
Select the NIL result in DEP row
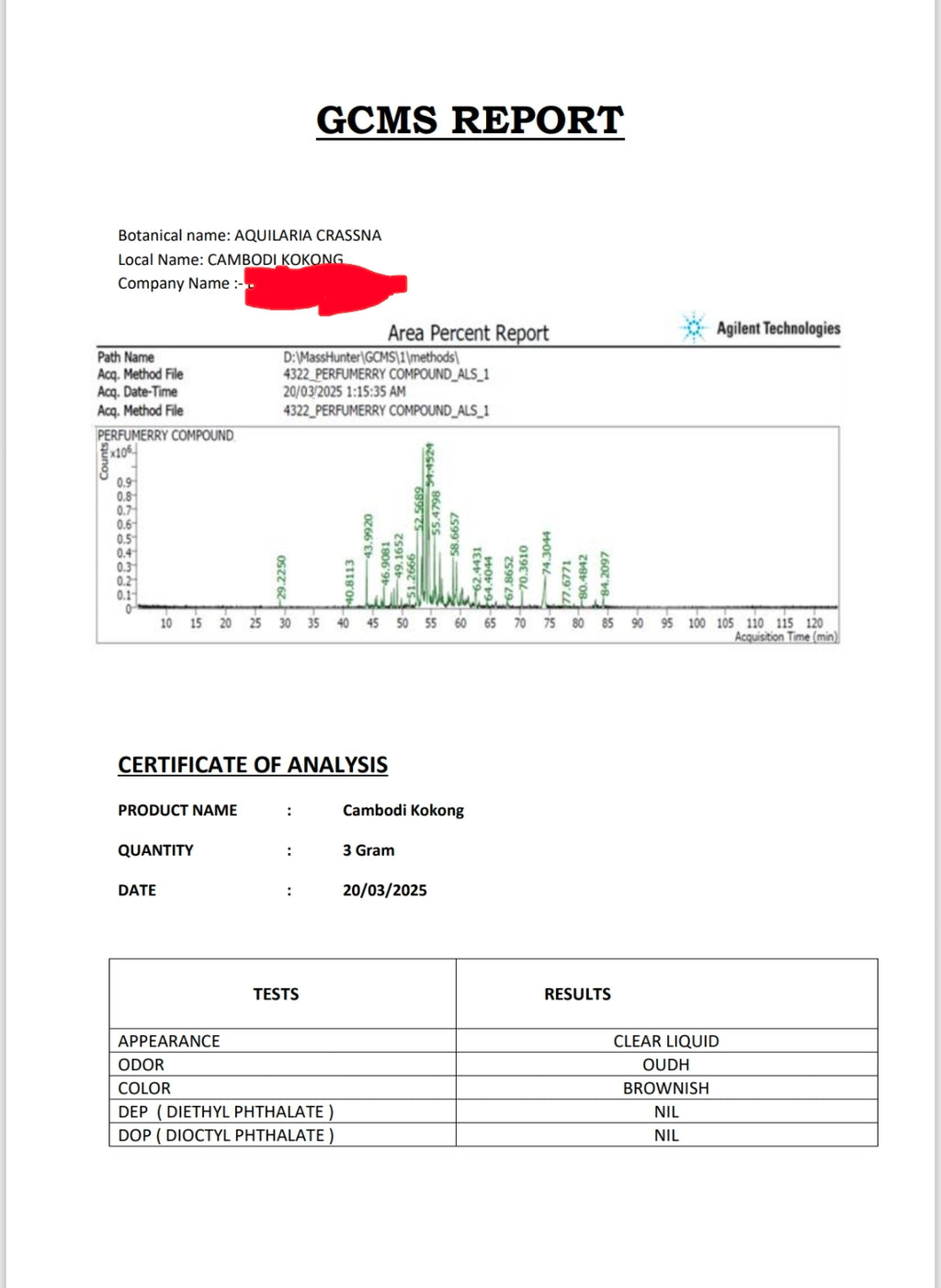point(666,1111)
